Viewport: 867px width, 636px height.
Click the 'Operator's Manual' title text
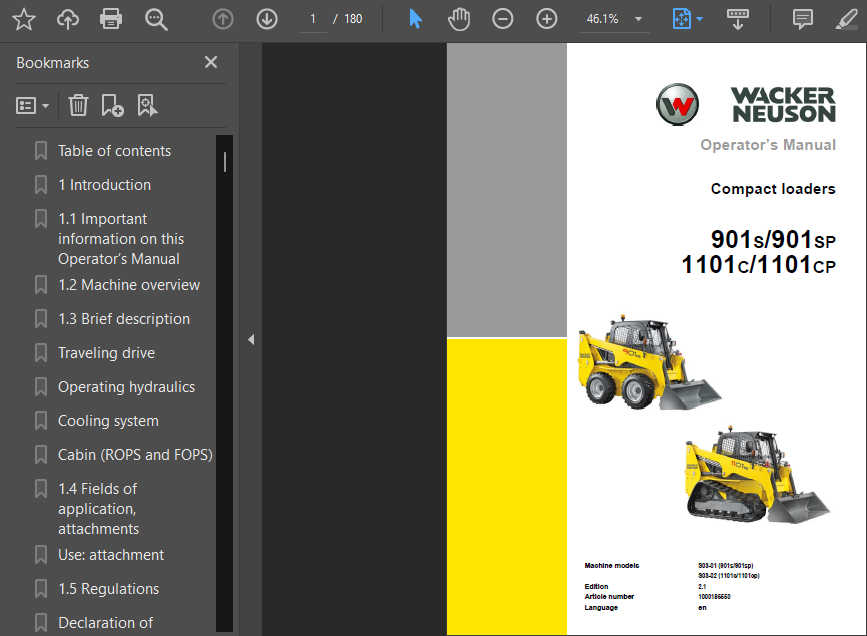tap(768, 145)
